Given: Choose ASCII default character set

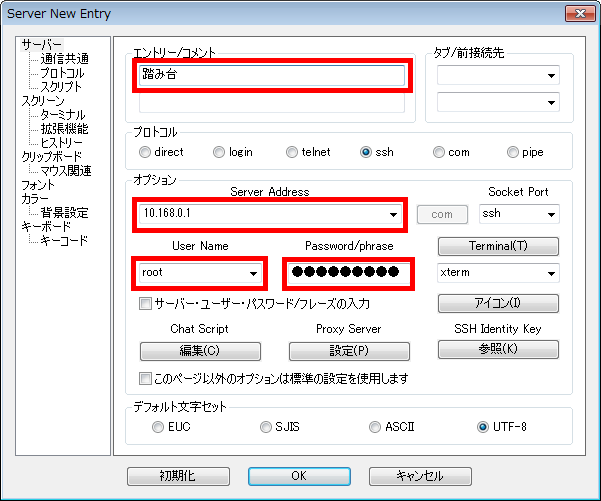Looking at the screenshot, I should (374, 427).
